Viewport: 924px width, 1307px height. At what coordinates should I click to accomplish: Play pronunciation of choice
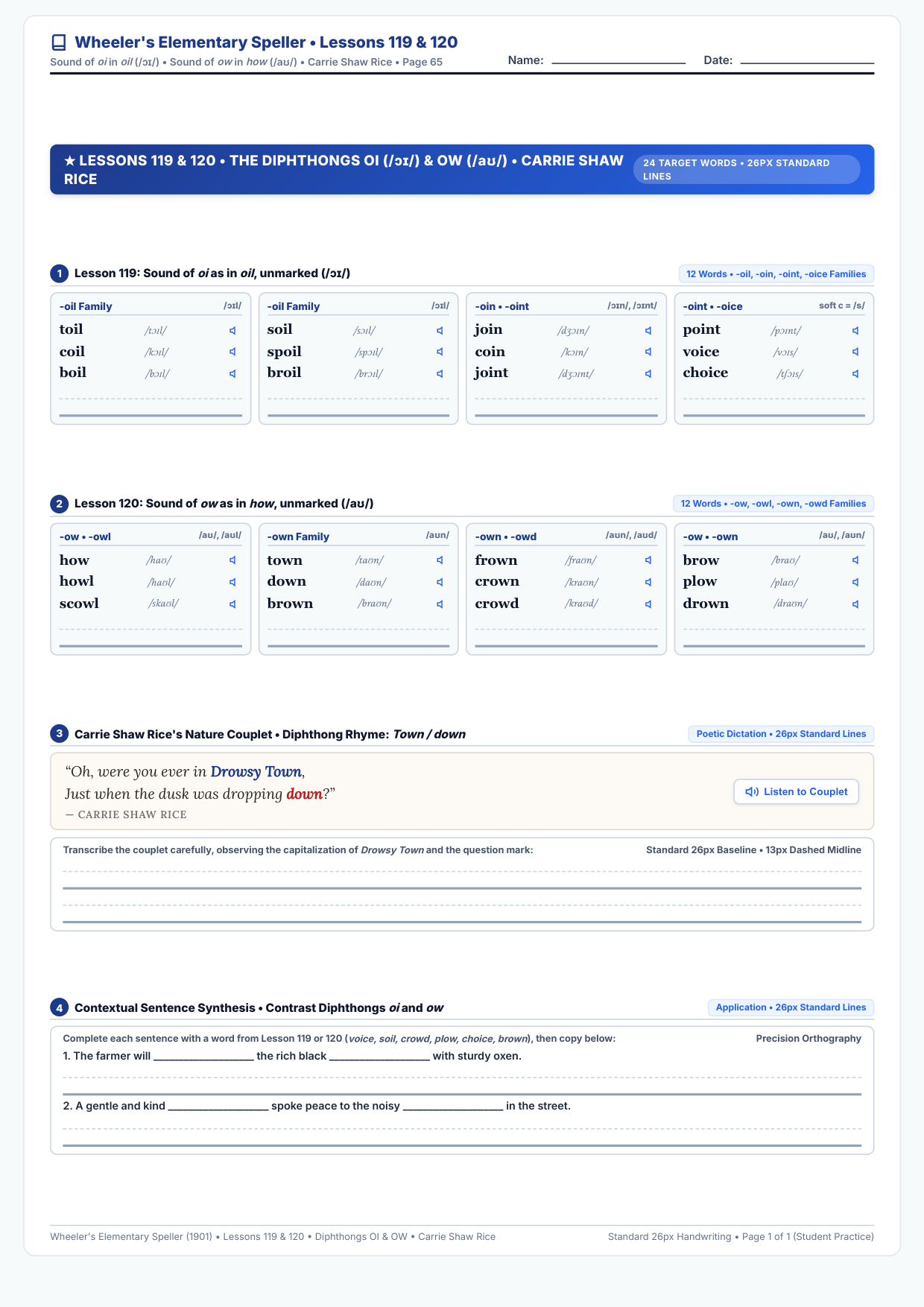(855, 374)
